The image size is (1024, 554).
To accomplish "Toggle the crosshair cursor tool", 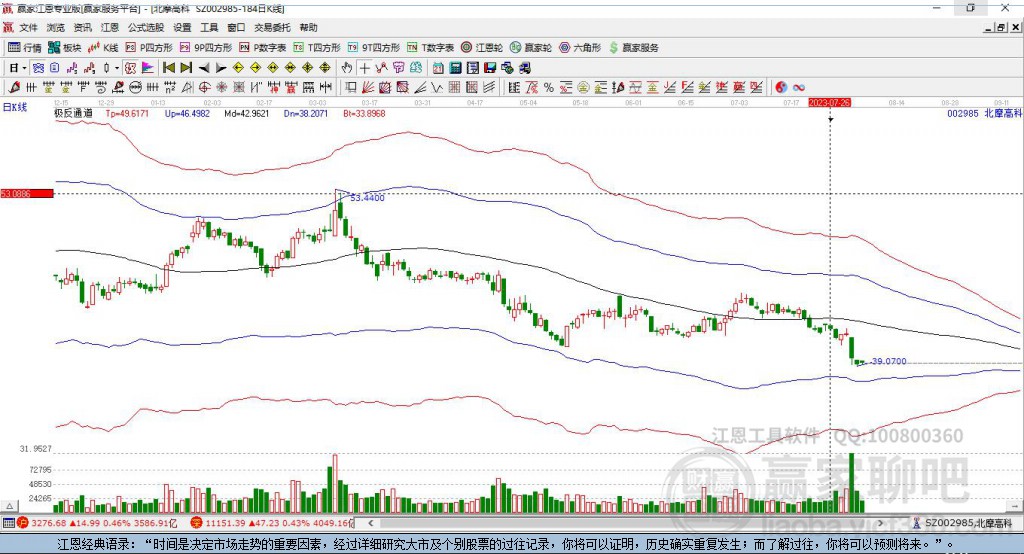I will (x=364, y=68).
